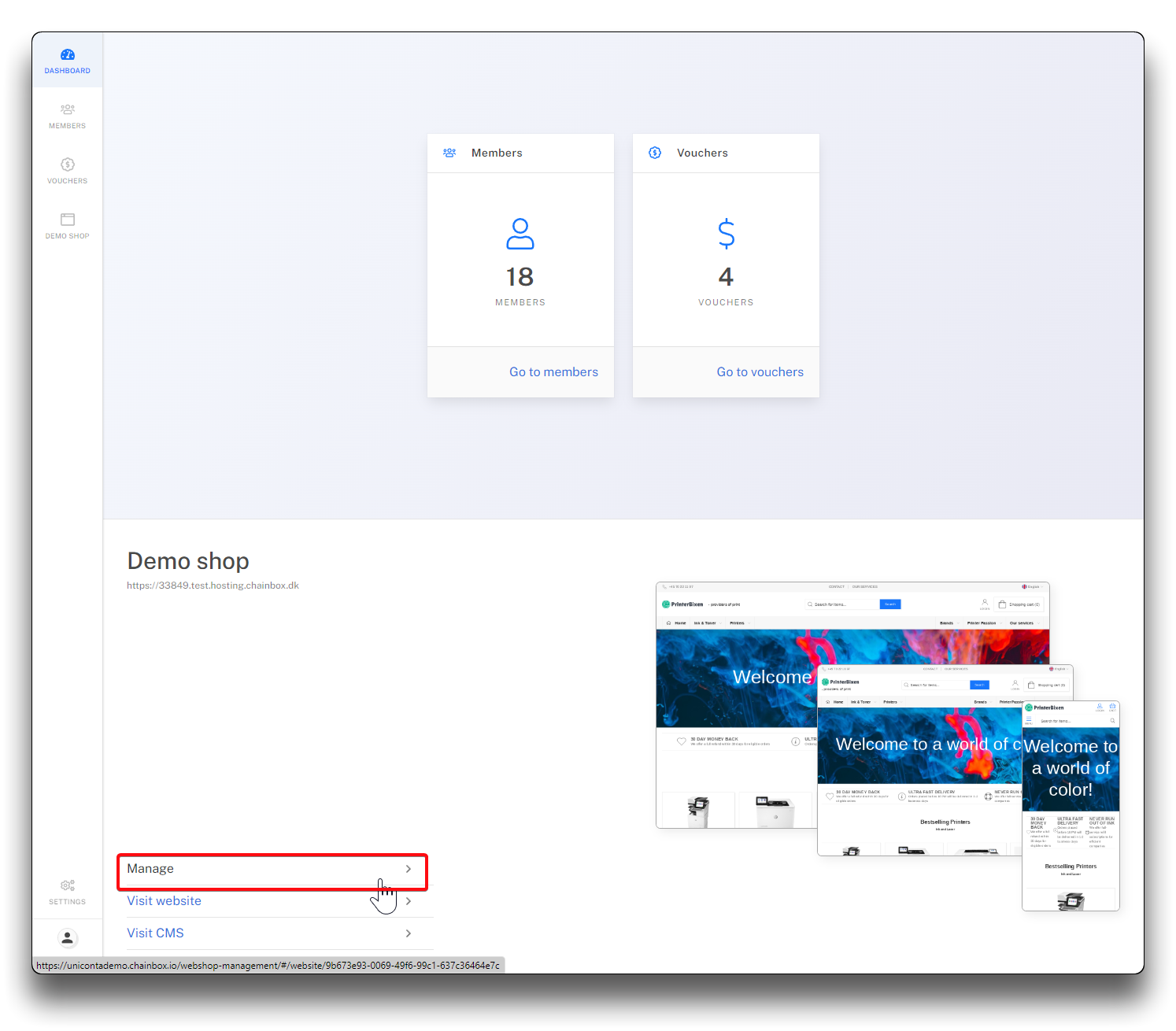
Task: Open Vouchers via the sidebar dollar icon
Action: click(68, 164)
